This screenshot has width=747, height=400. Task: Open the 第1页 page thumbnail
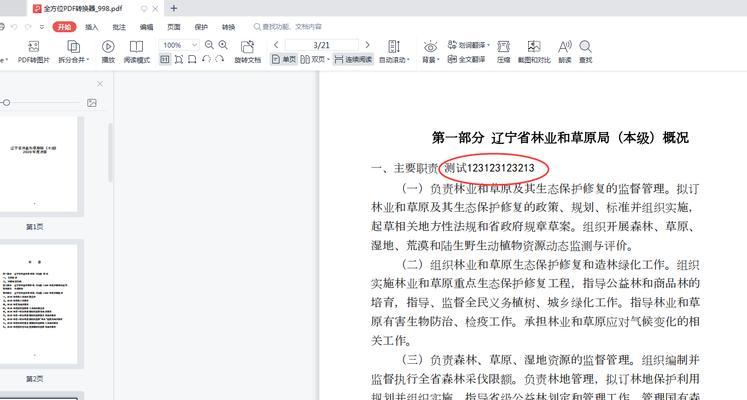[38, 164]
